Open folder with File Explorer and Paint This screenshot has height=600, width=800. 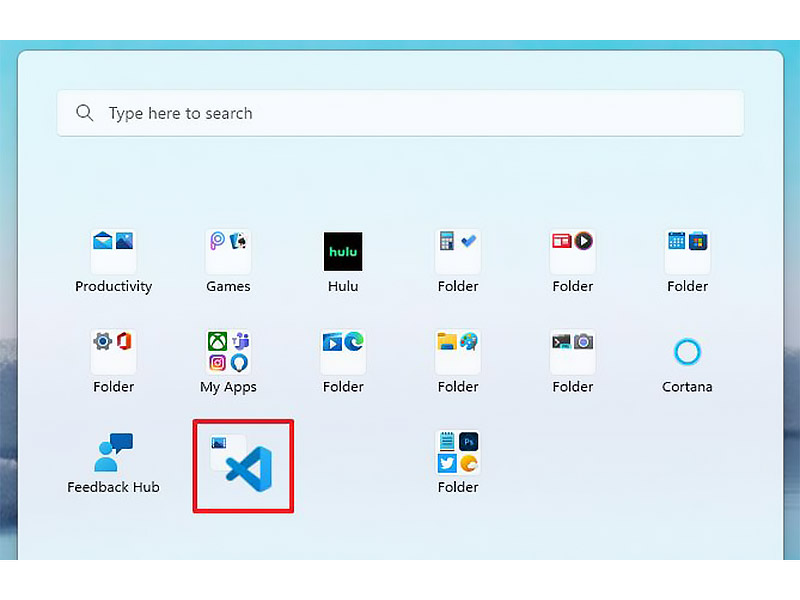point(458,352)
